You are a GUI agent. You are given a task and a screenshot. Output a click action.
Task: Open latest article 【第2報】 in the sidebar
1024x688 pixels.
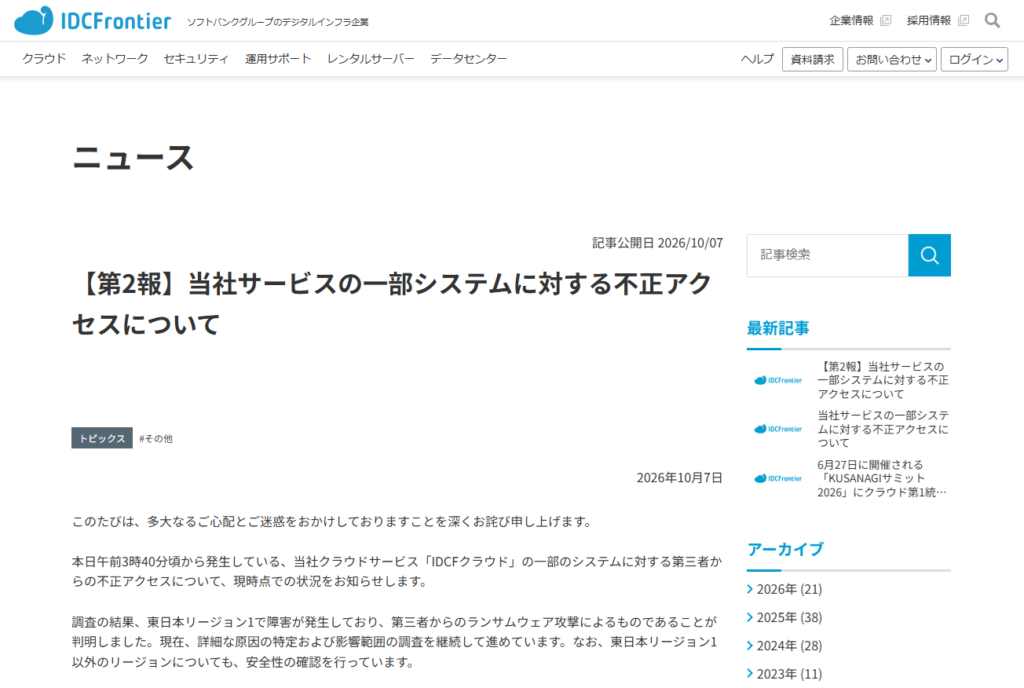coord(883,380)
